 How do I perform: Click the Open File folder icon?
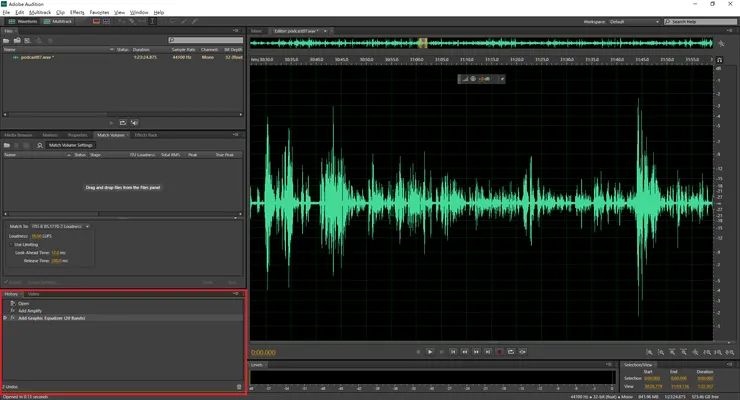[x=6, y=41]
